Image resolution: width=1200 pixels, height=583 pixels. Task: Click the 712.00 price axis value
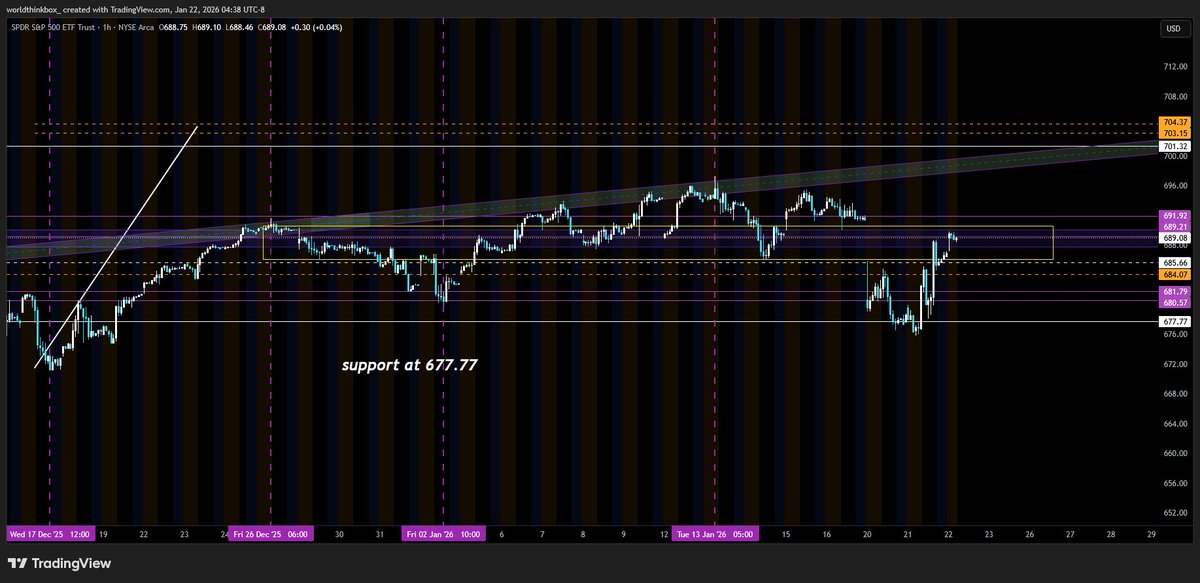(x=1174, y=66)
